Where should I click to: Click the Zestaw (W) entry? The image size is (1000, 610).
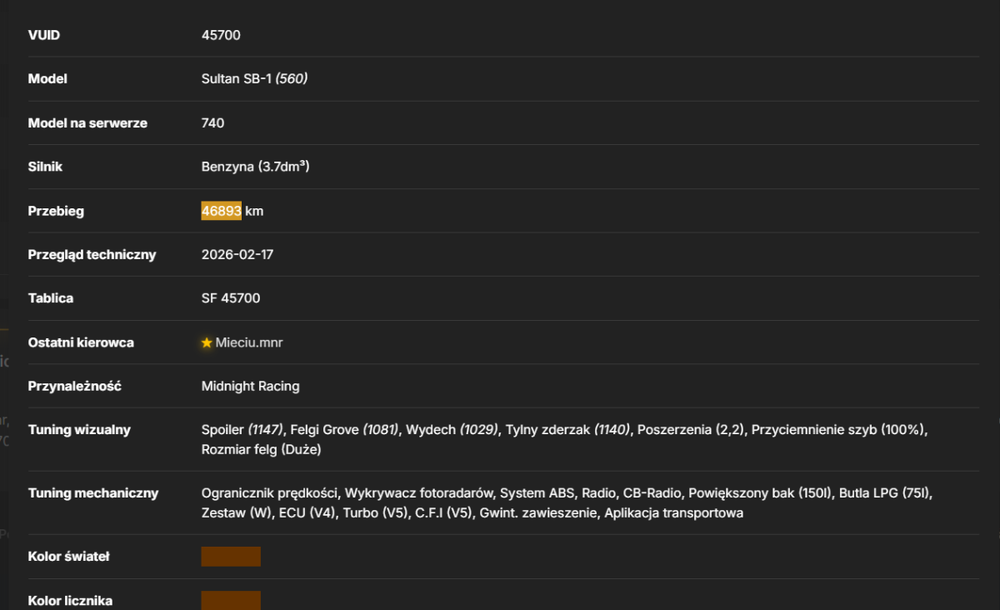point(236,512)
